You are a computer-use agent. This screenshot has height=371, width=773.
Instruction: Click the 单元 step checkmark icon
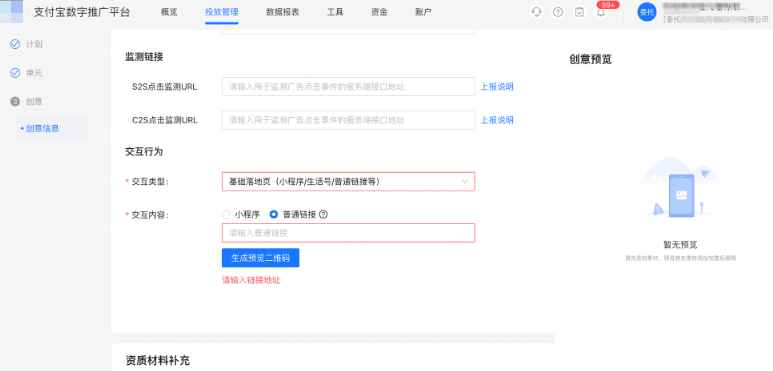click(15, 73)
